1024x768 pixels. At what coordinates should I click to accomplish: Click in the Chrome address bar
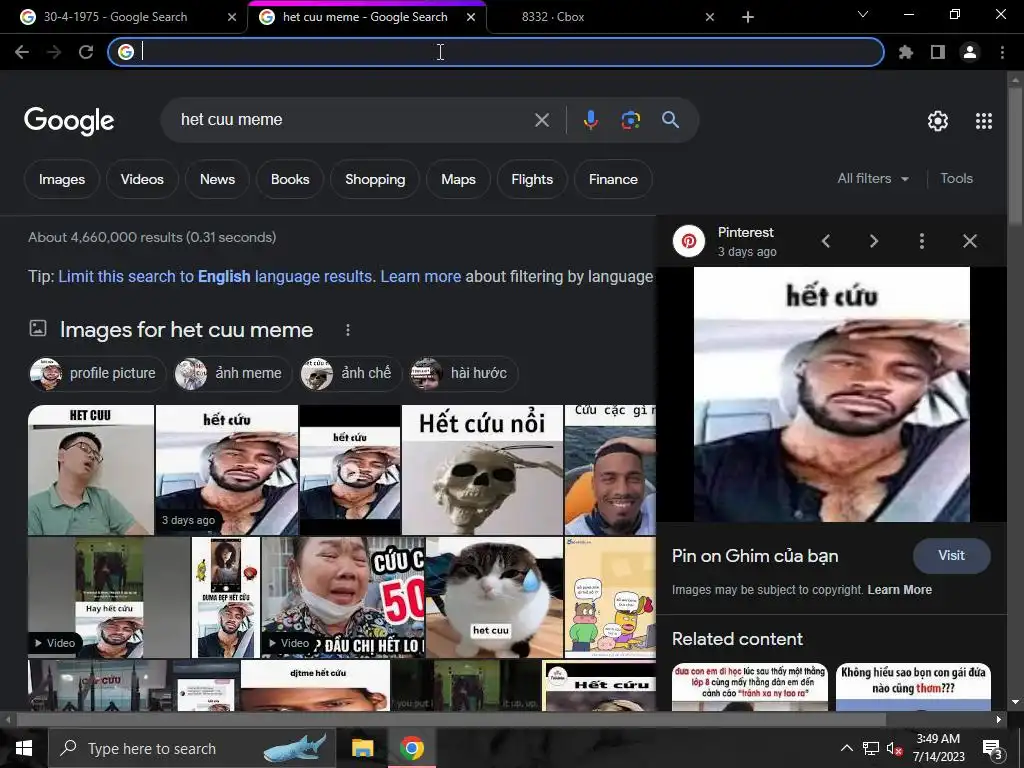point(496,52)
